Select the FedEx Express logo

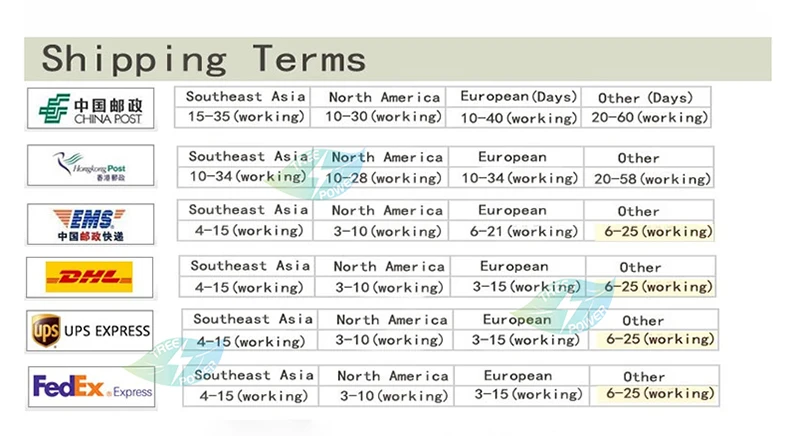(x=92, y=387)
